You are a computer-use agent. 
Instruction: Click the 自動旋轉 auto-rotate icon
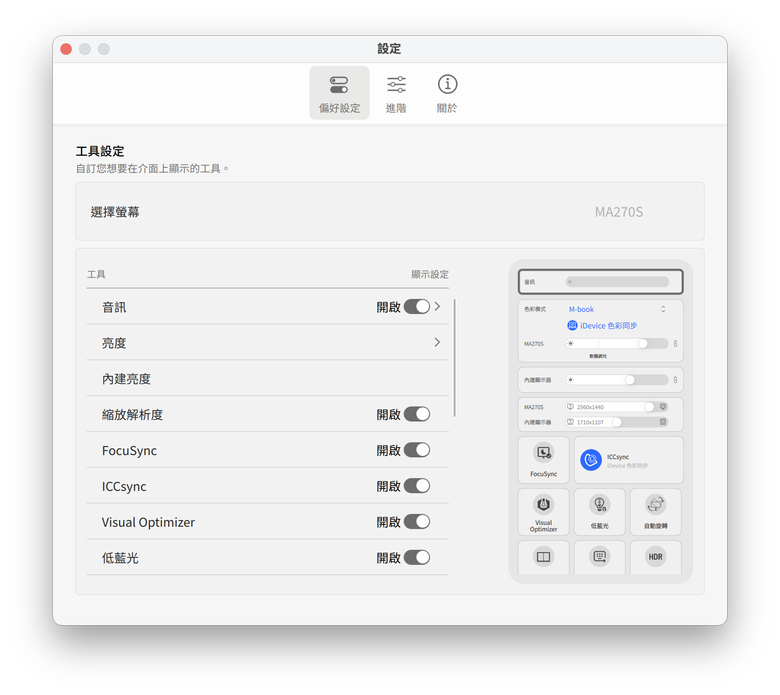click(x=656, y=504)
